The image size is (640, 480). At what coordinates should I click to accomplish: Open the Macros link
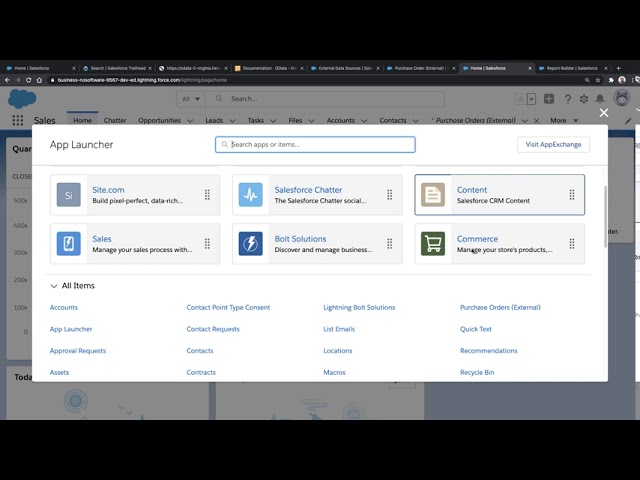[334, 372]
